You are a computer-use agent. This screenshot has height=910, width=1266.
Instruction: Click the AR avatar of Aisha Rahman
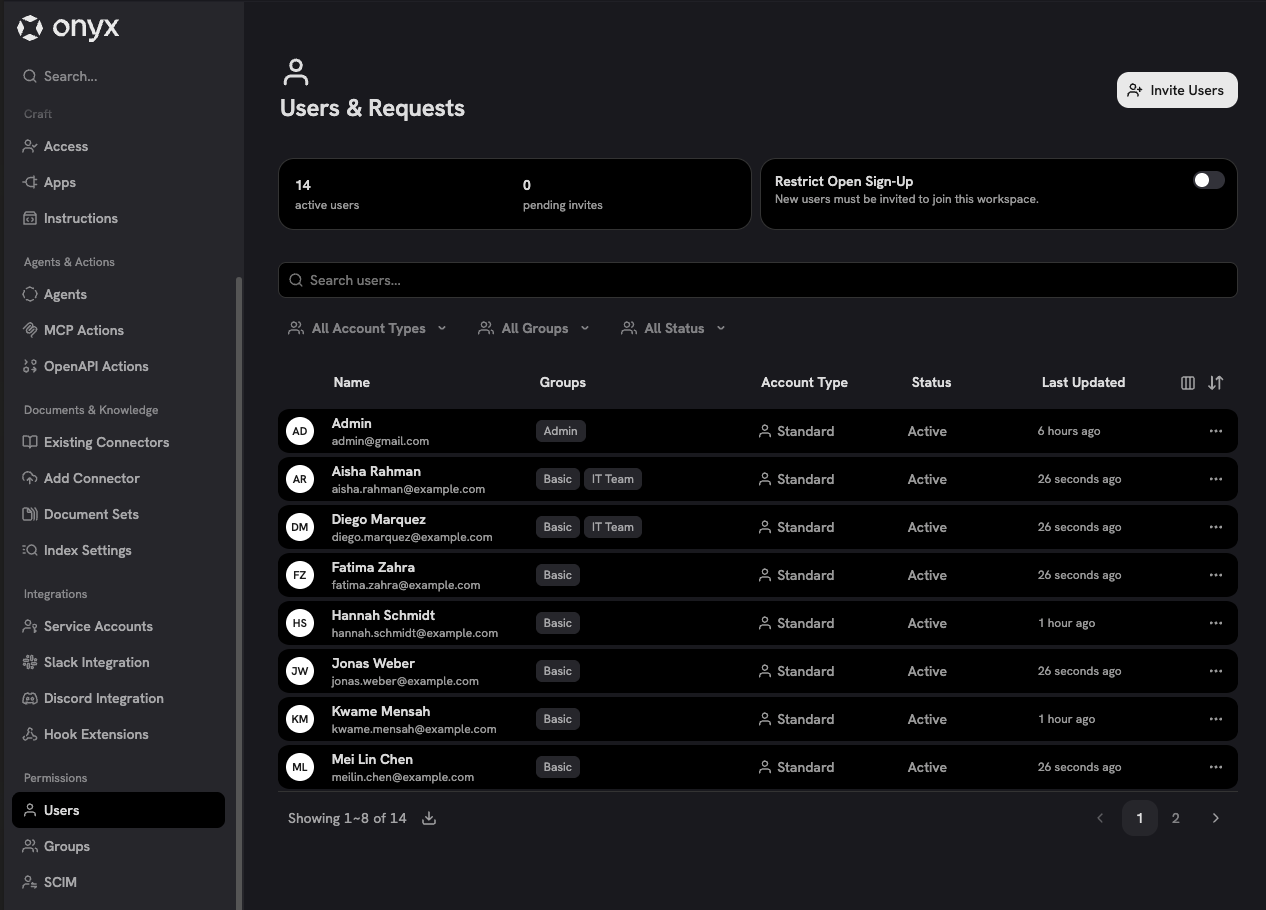300,479
